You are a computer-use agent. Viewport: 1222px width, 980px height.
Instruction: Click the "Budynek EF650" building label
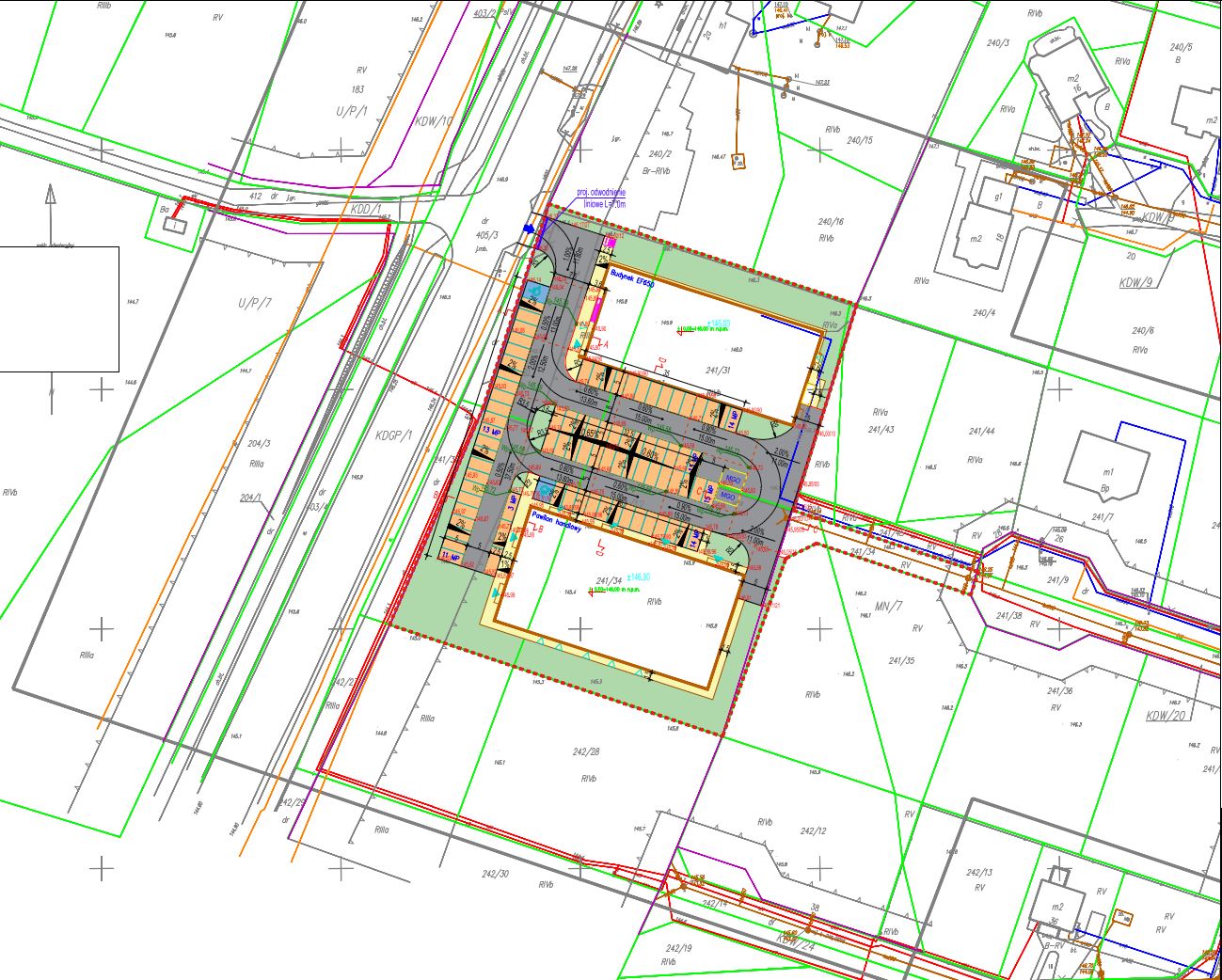632,277
